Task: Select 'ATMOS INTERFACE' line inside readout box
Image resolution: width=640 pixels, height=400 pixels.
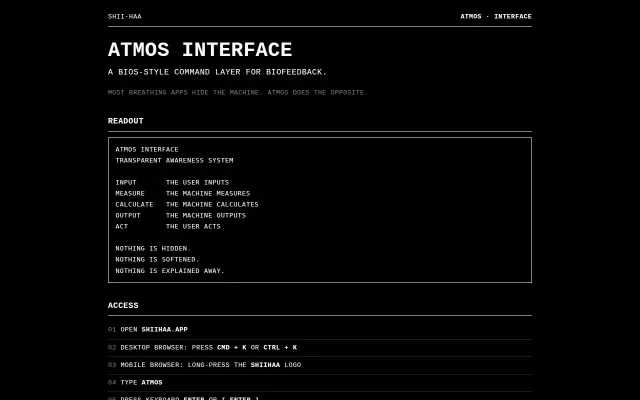Action: coord(147,150)
